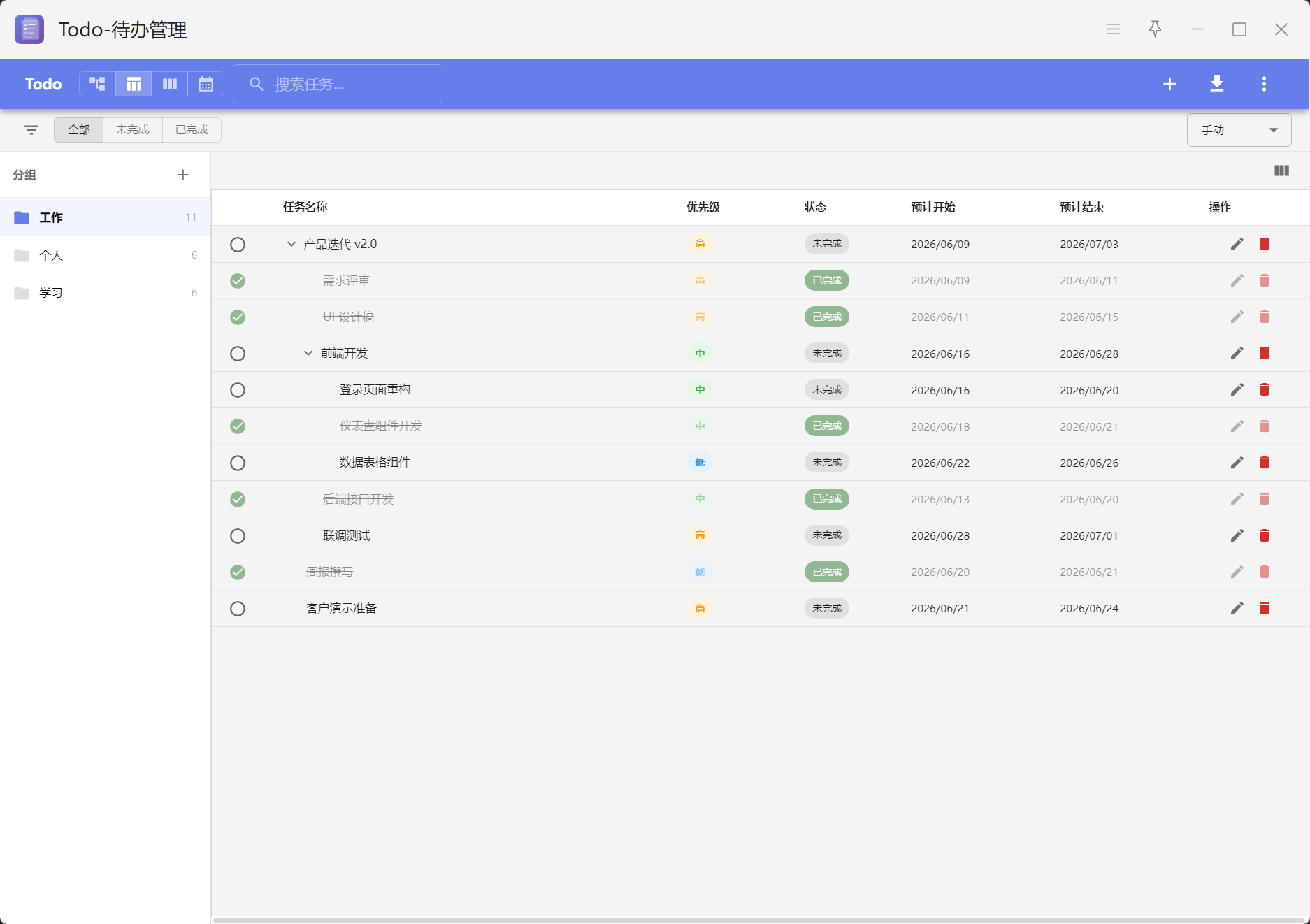
Task: Delete the 联调测试 task
Action: pos(1265,535)
